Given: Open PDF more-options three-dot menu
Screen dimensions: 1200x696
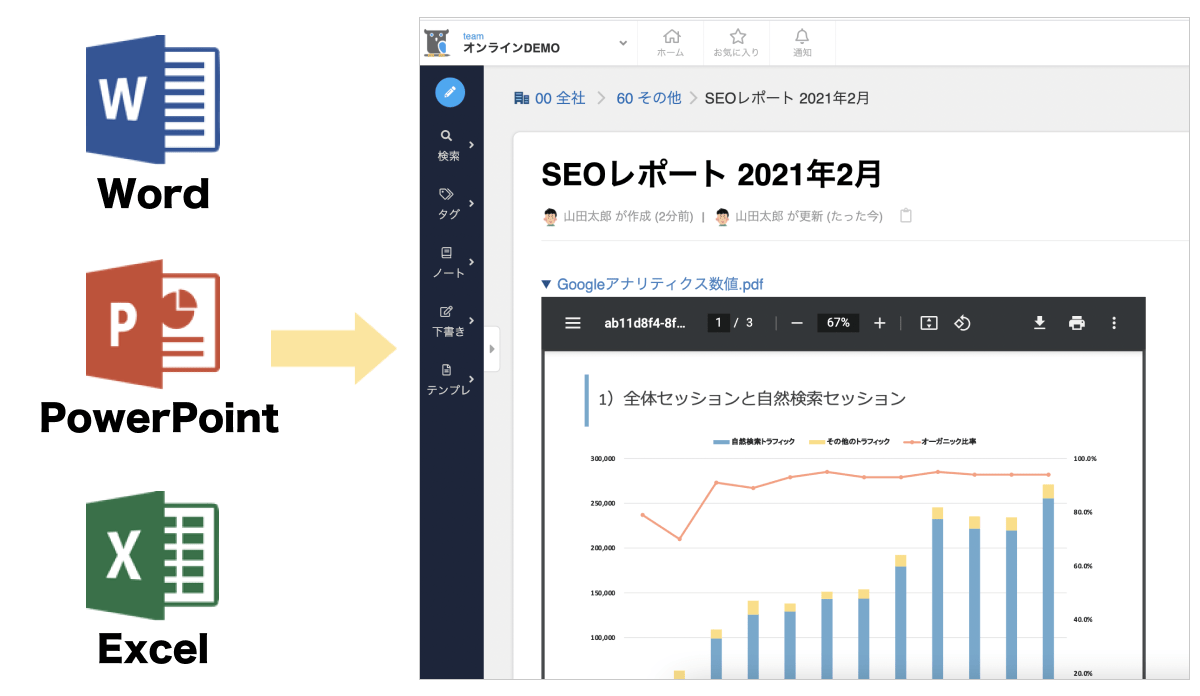Looking at the screenshot, I should point(1114,323).
